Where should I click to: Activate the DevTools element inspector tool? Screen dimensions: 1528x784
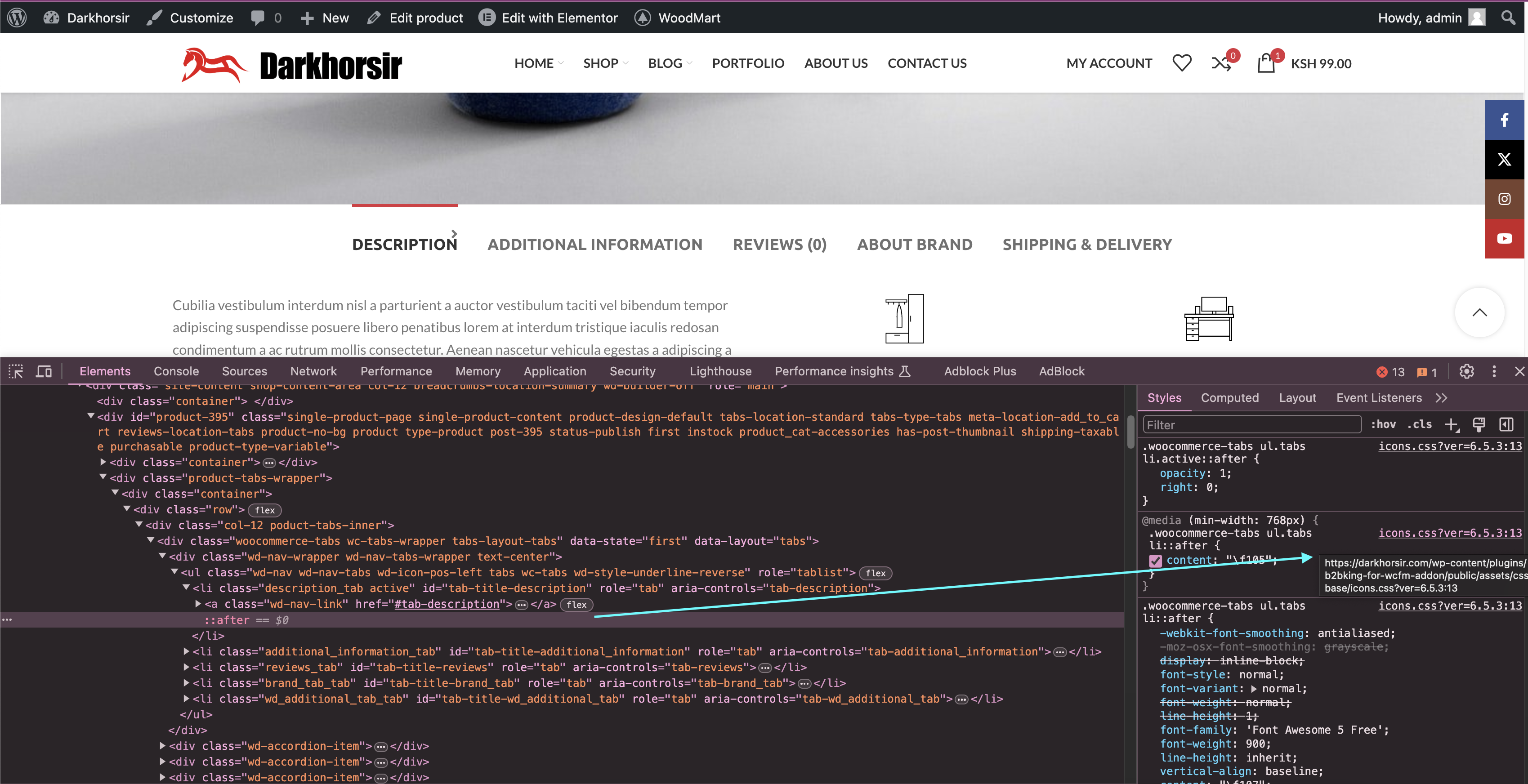[16, 371]
